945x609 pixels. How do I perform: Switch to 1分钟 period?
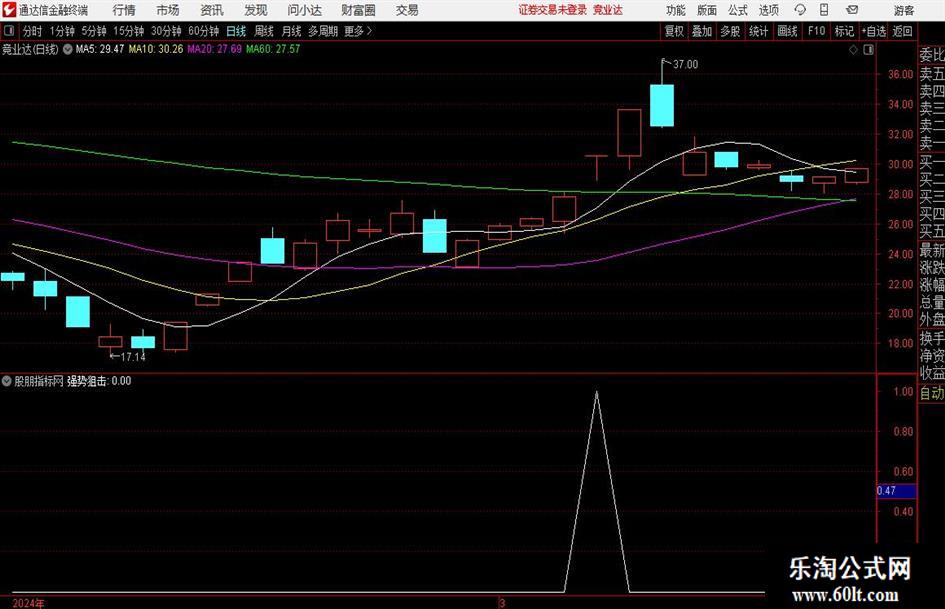[x=62, y=31]
